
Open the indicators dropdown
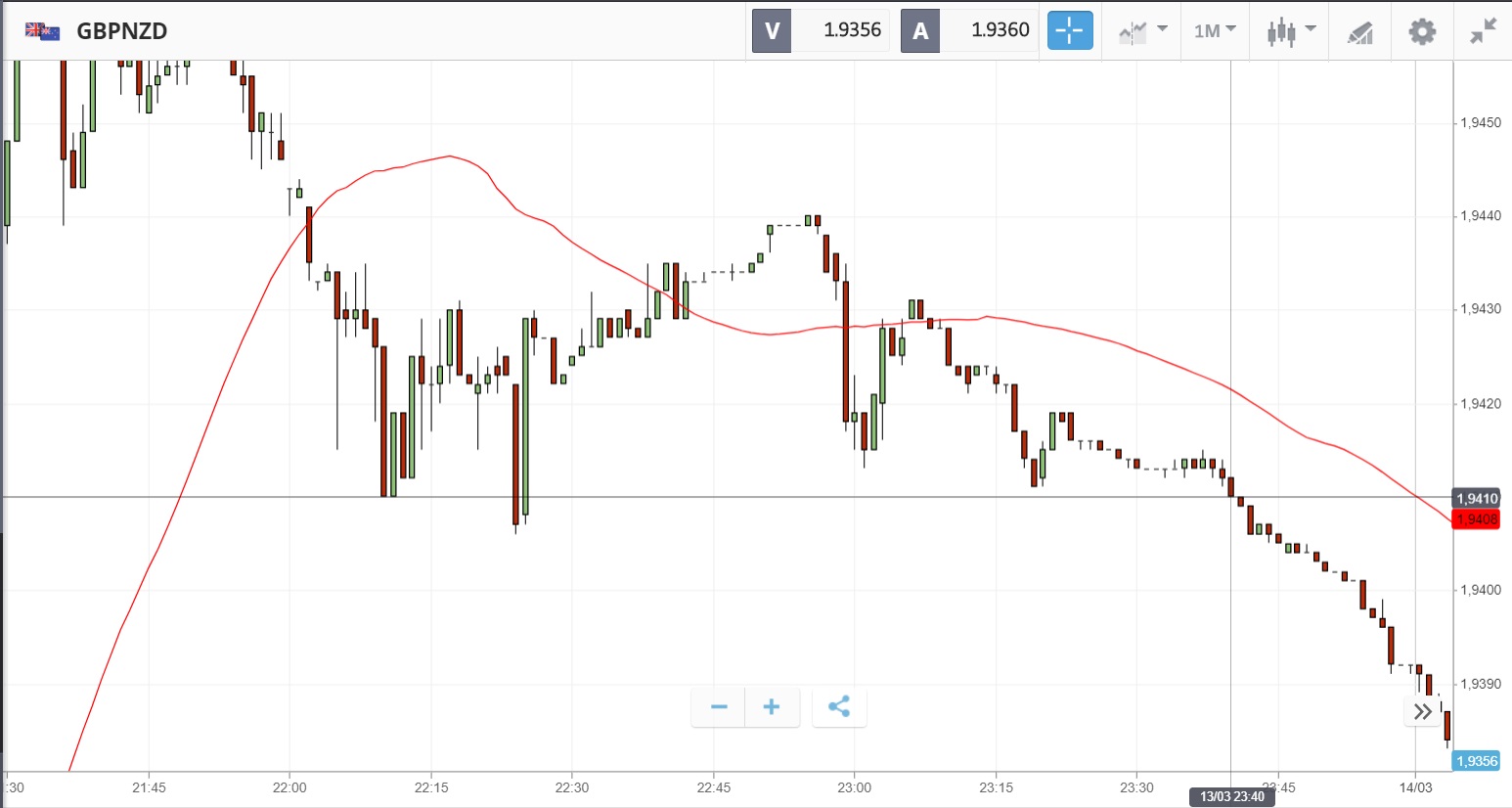(x=1142, y=31)
